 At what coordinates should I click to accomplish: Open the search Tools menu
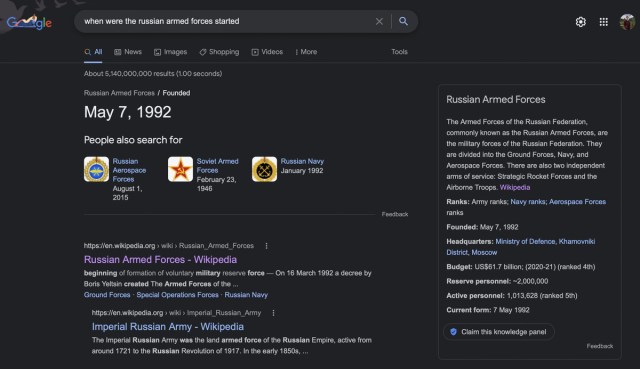coord(399,52)
